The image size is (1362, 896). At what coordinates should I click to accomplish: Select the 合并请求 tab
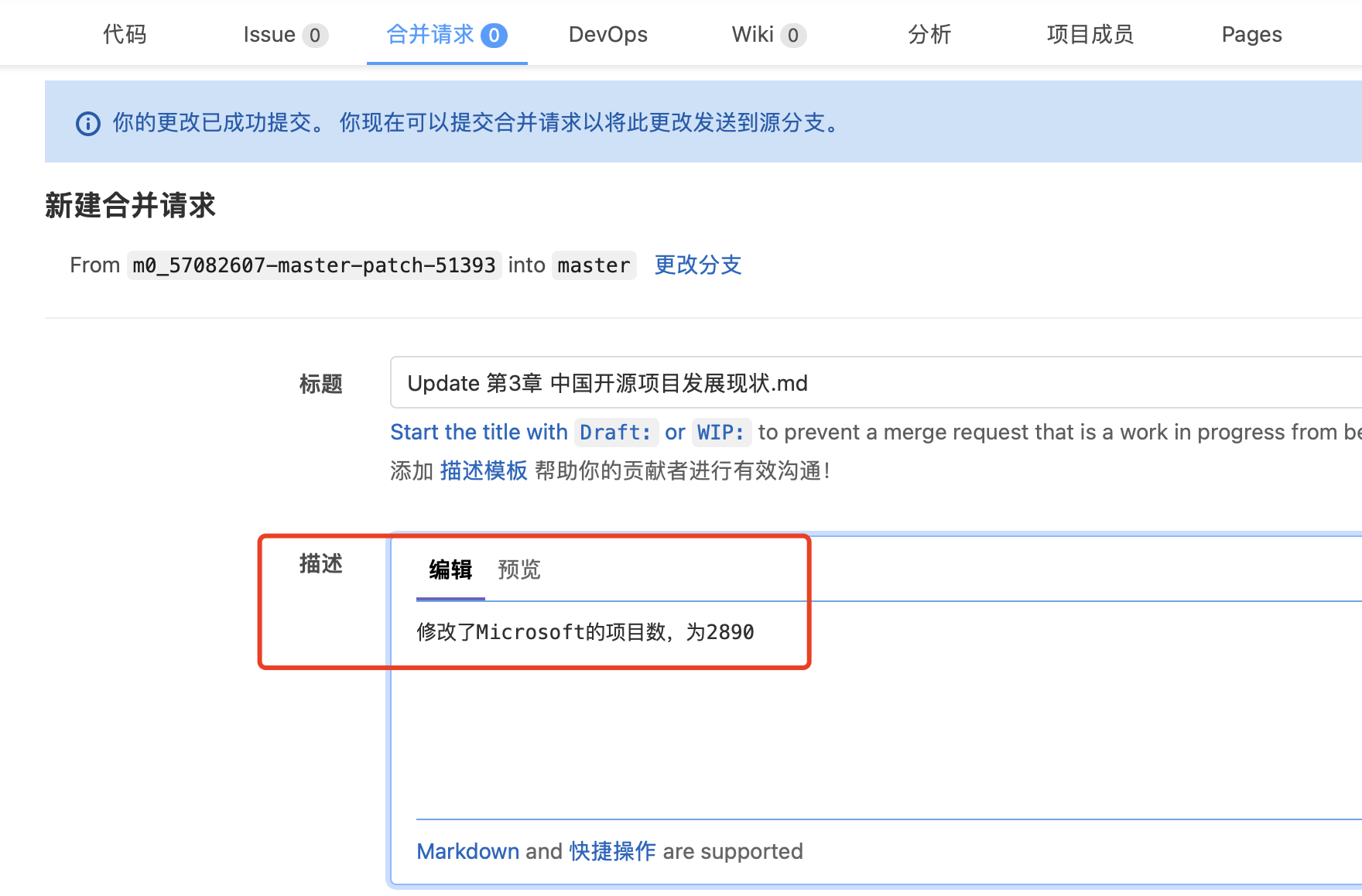(447, 34)
